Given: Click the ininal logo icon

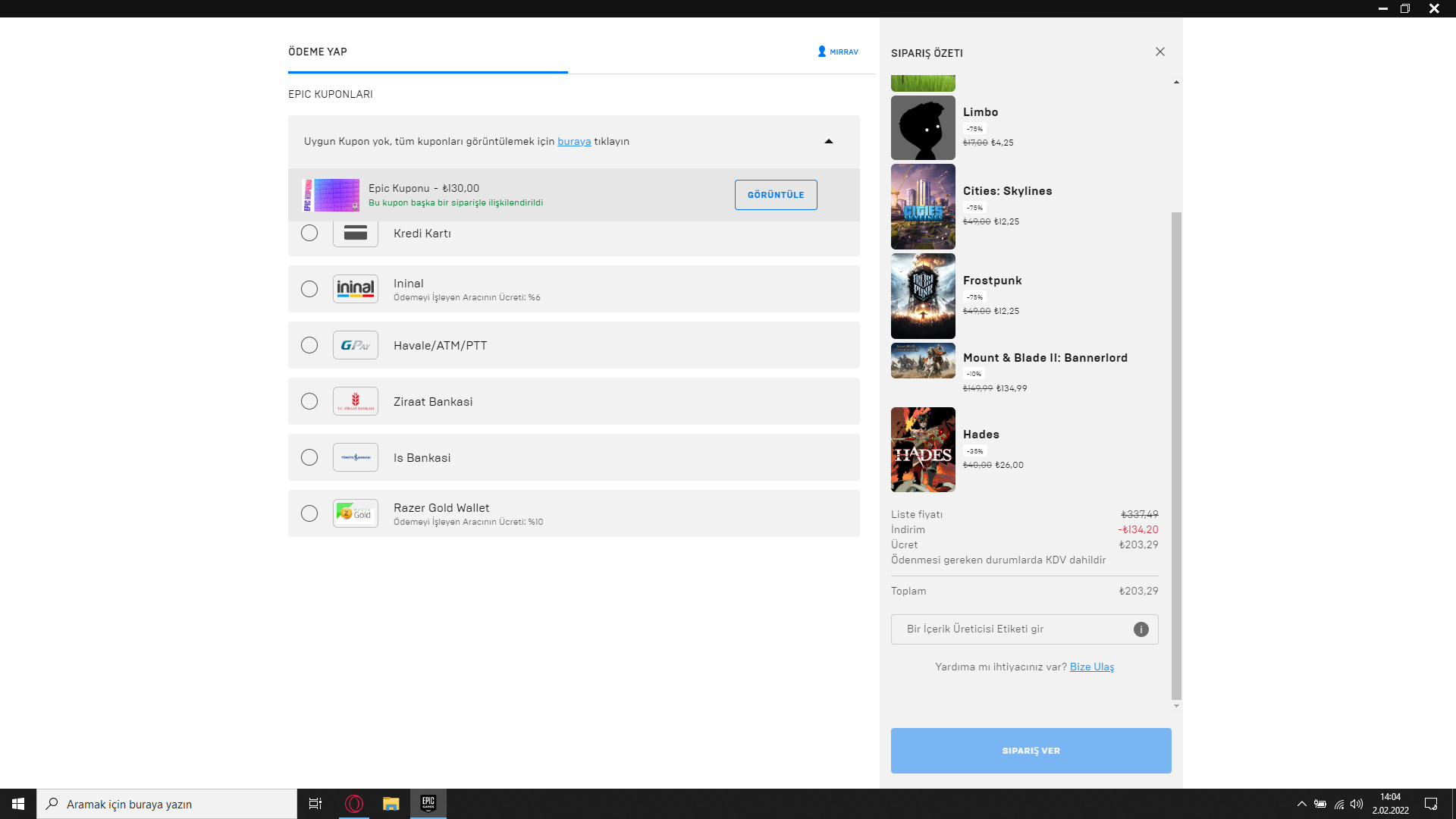Looking at the screenshot, I should [x=355, y=289].
